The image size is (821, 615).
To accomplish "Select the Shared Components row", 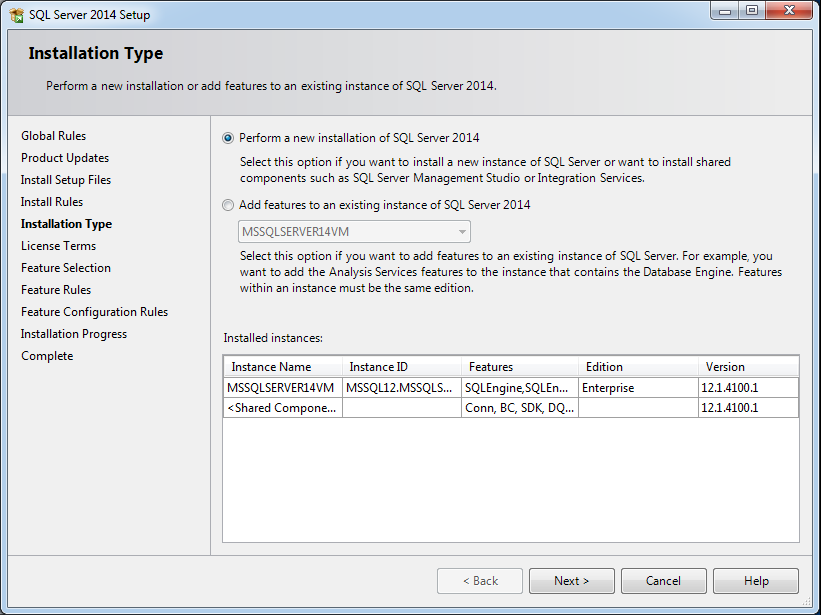I will [x=283, y=408].
